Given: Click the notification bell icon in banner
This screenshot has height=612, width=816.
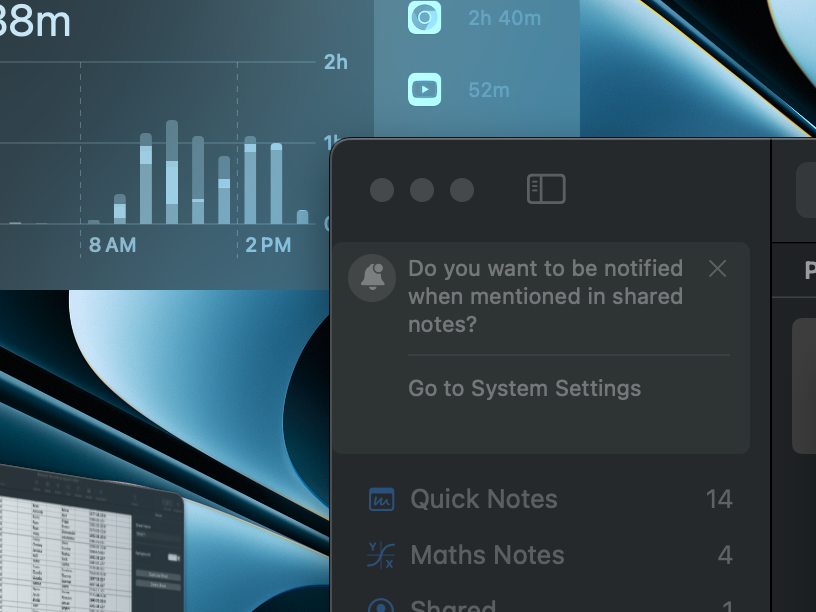Looking at the screenshot, I should (x=373, y=277).
